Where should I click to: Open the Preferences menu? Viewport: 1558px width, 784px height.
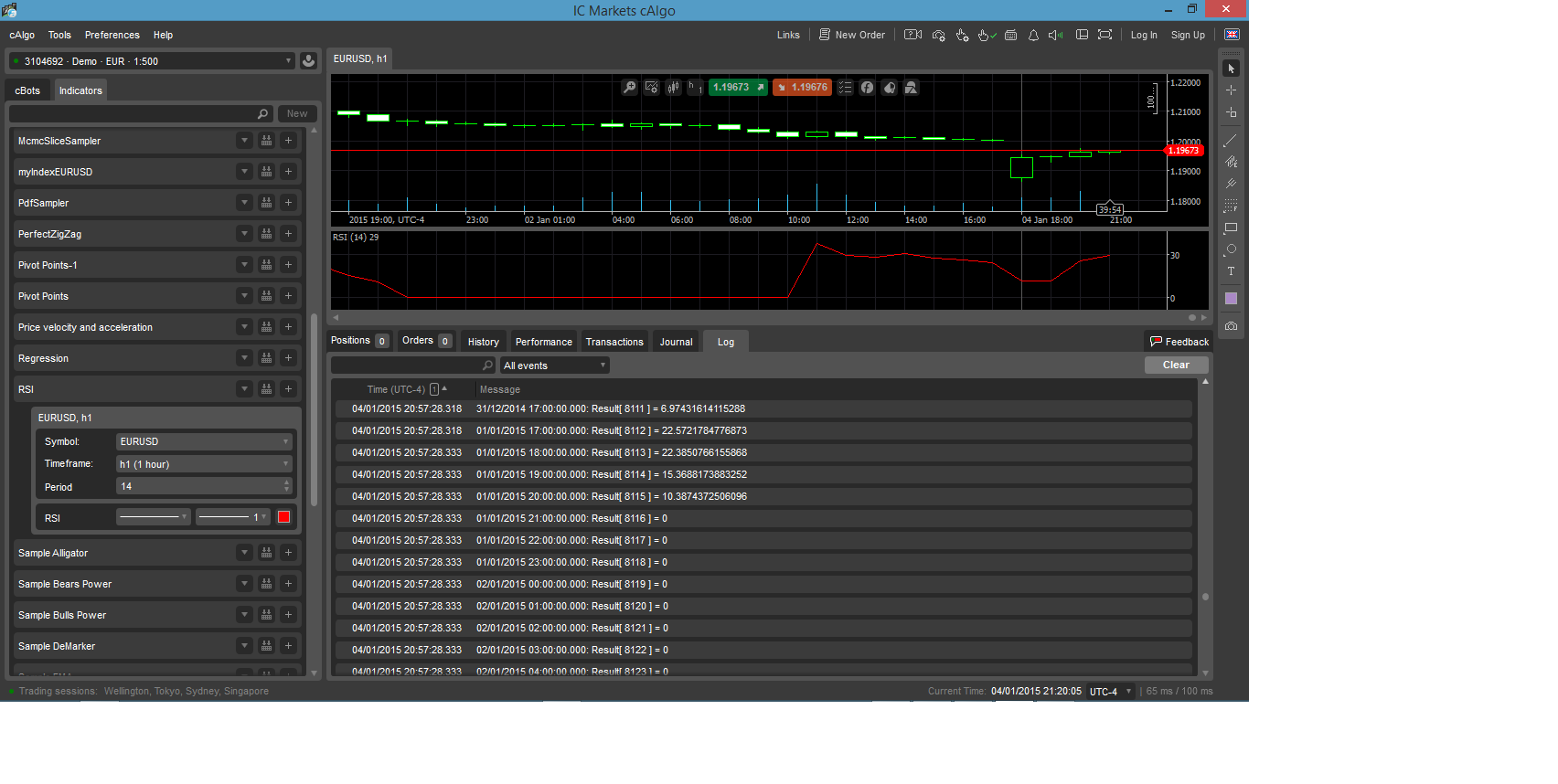(x=112, y=35)
